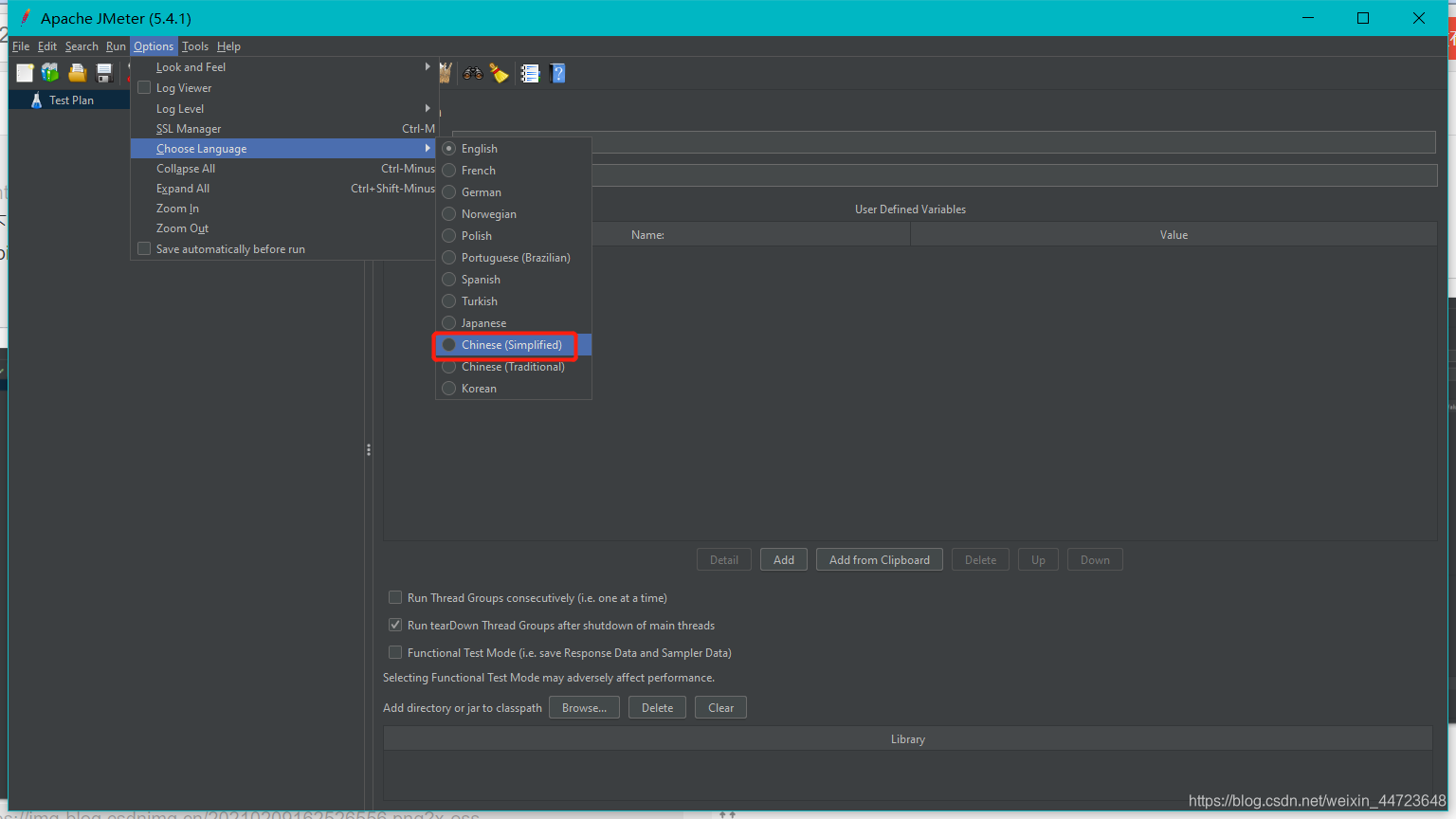
Task: Click Expand All menu entry
Action: tap(282, 189)
